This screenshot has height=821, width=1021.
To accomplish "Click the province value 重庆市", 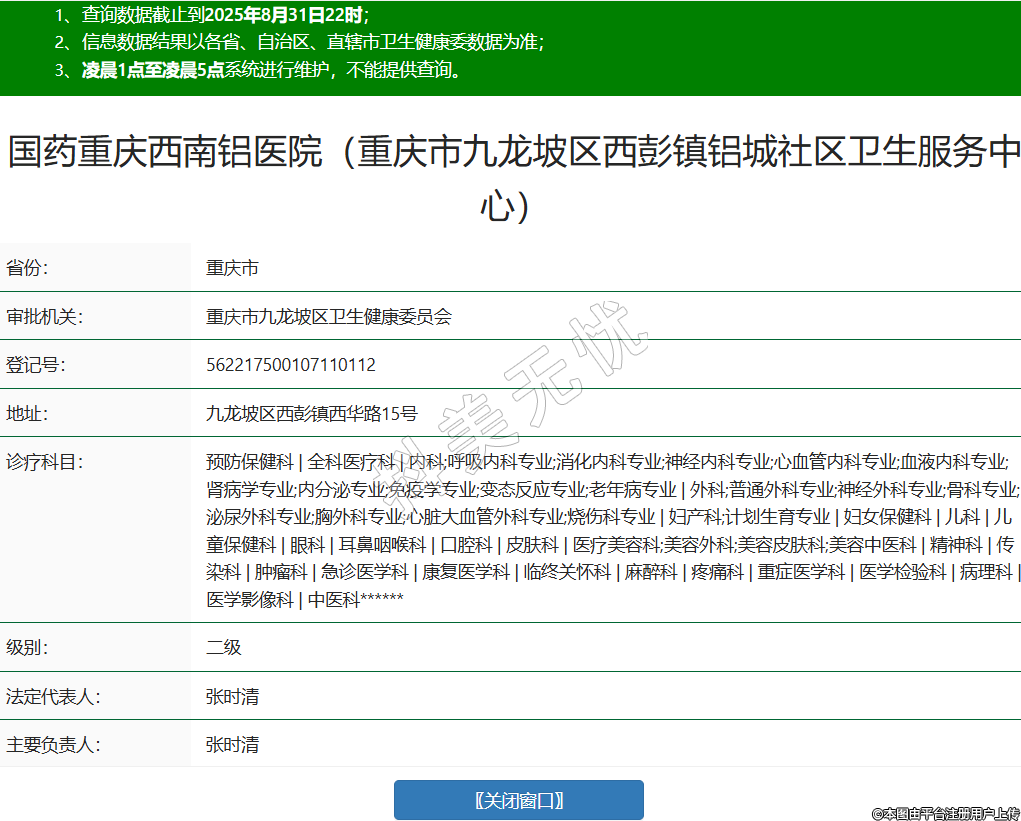I will pyautogui.click(x=232, y=268).
